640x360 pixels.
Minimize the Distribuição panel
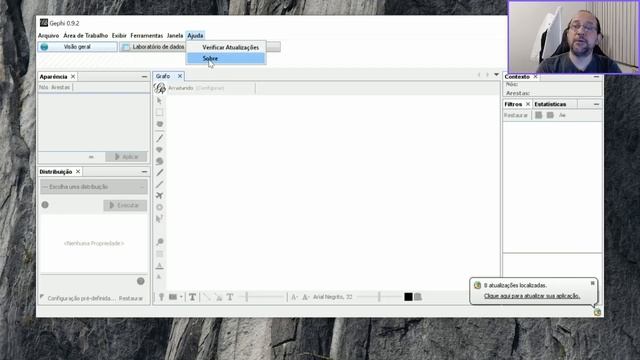(144, 172)
